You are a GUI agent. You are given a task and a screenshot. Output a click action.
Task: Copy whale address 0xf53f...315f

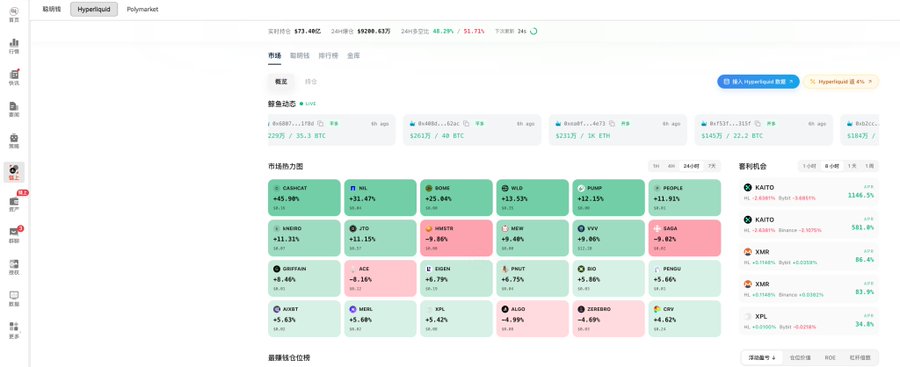tap(758, 123)
